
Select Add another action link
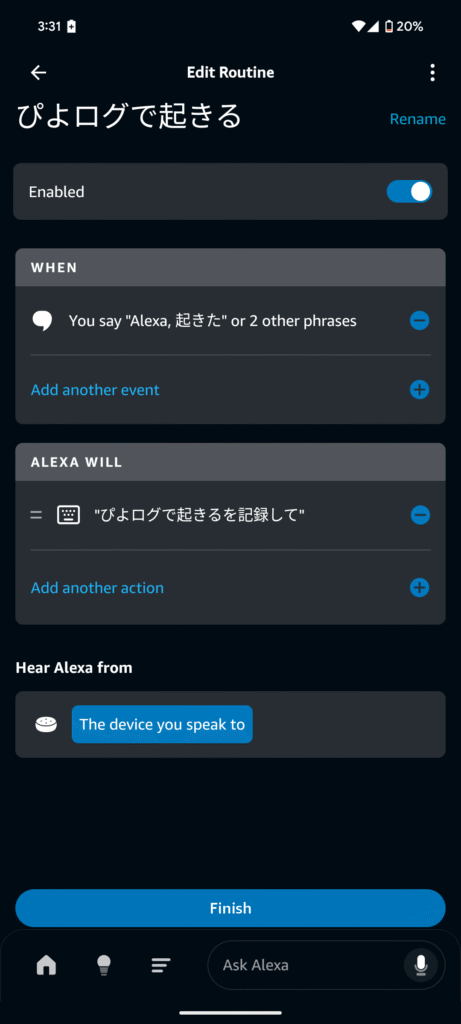[97, 588]
